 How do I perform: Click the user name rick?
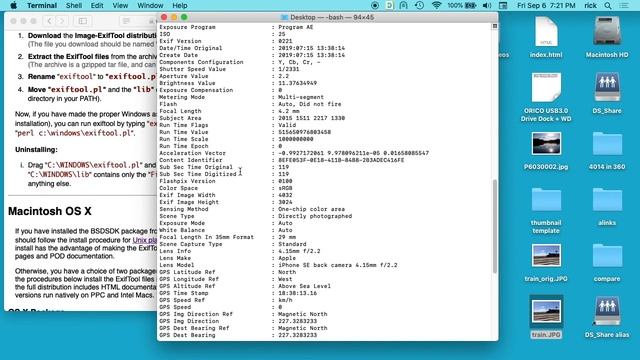[590, 5]
